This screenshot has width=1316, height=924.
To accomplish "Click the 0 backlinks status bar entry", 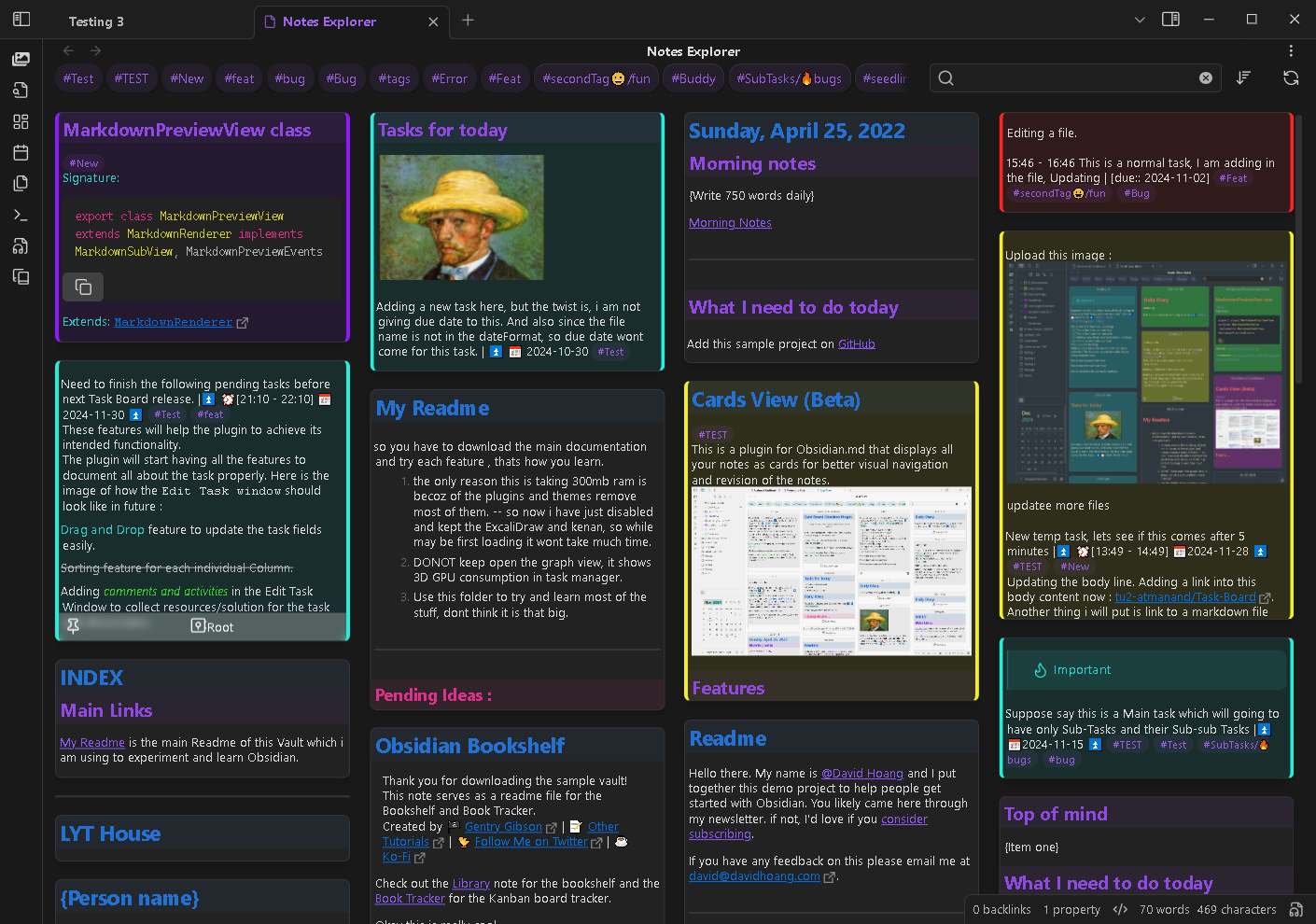I will coord(1001,909).
